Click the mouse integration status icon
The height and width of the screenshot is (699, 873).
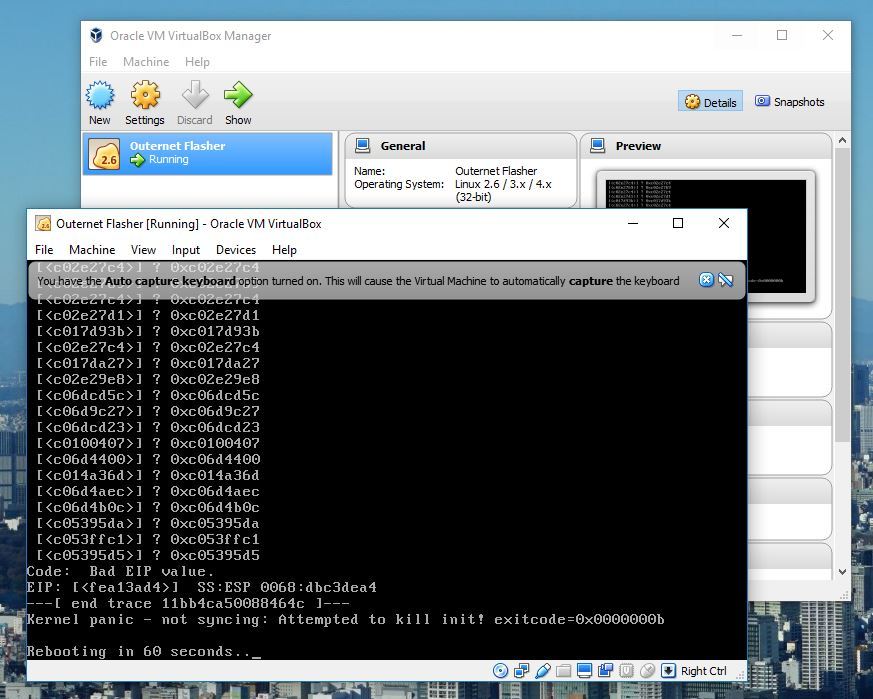click(648, 671)
